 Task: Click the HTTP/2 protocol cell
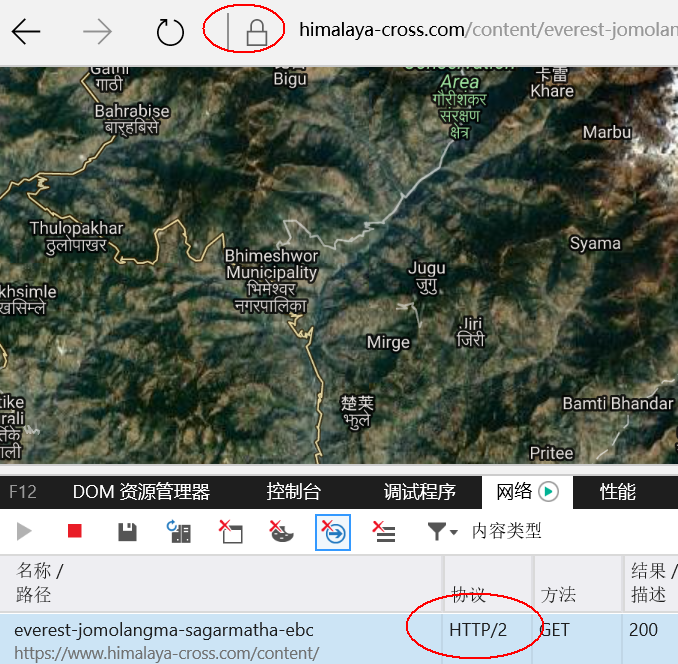478,630
